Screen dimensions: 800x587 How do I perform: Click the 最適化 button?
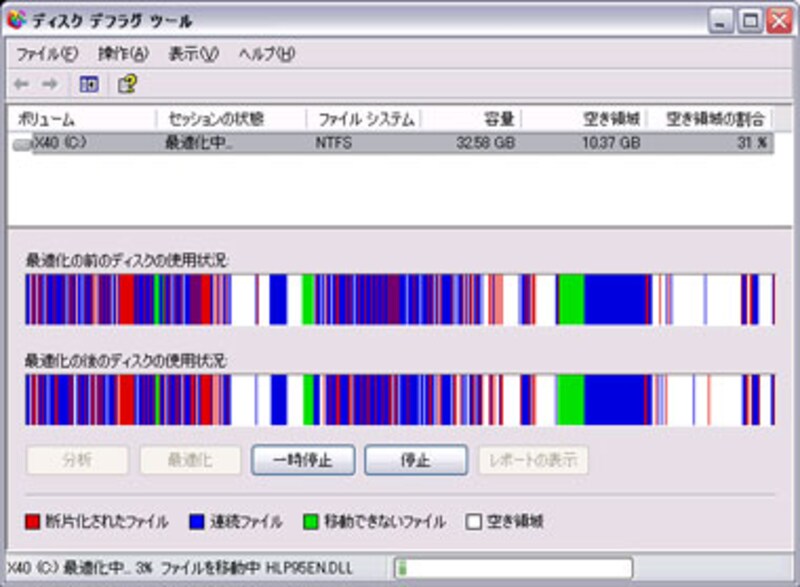190,460
